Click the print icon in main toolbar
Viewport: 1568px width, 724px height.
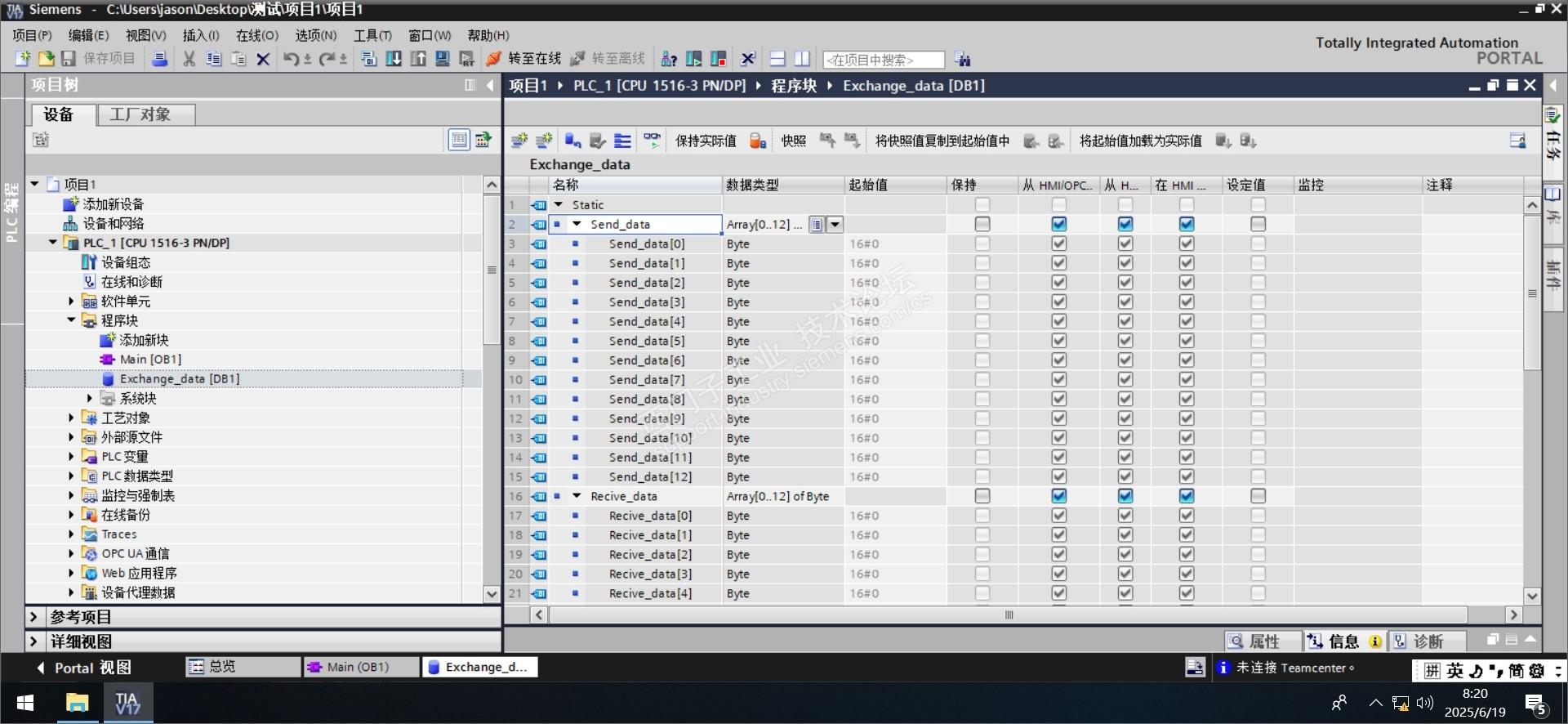click(x=160, y=59)
